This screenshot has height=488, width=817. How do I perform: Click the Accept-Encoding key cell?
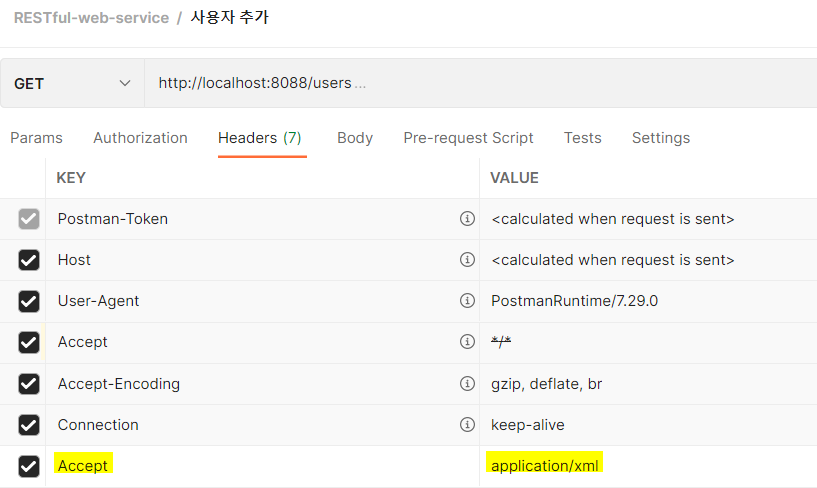262,384
